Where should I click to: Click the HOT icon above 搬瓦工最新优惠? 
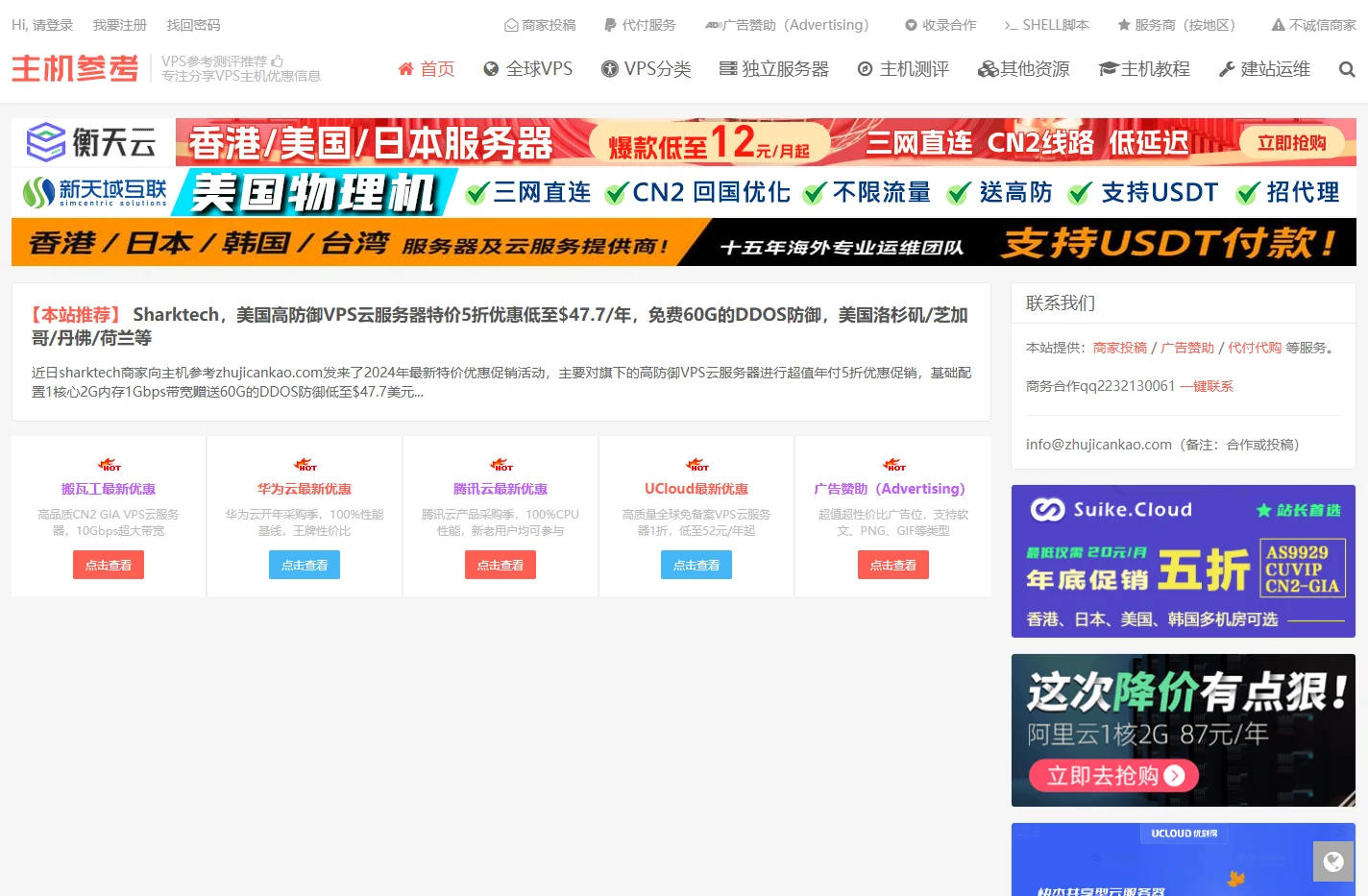click(x=110, y=465)
